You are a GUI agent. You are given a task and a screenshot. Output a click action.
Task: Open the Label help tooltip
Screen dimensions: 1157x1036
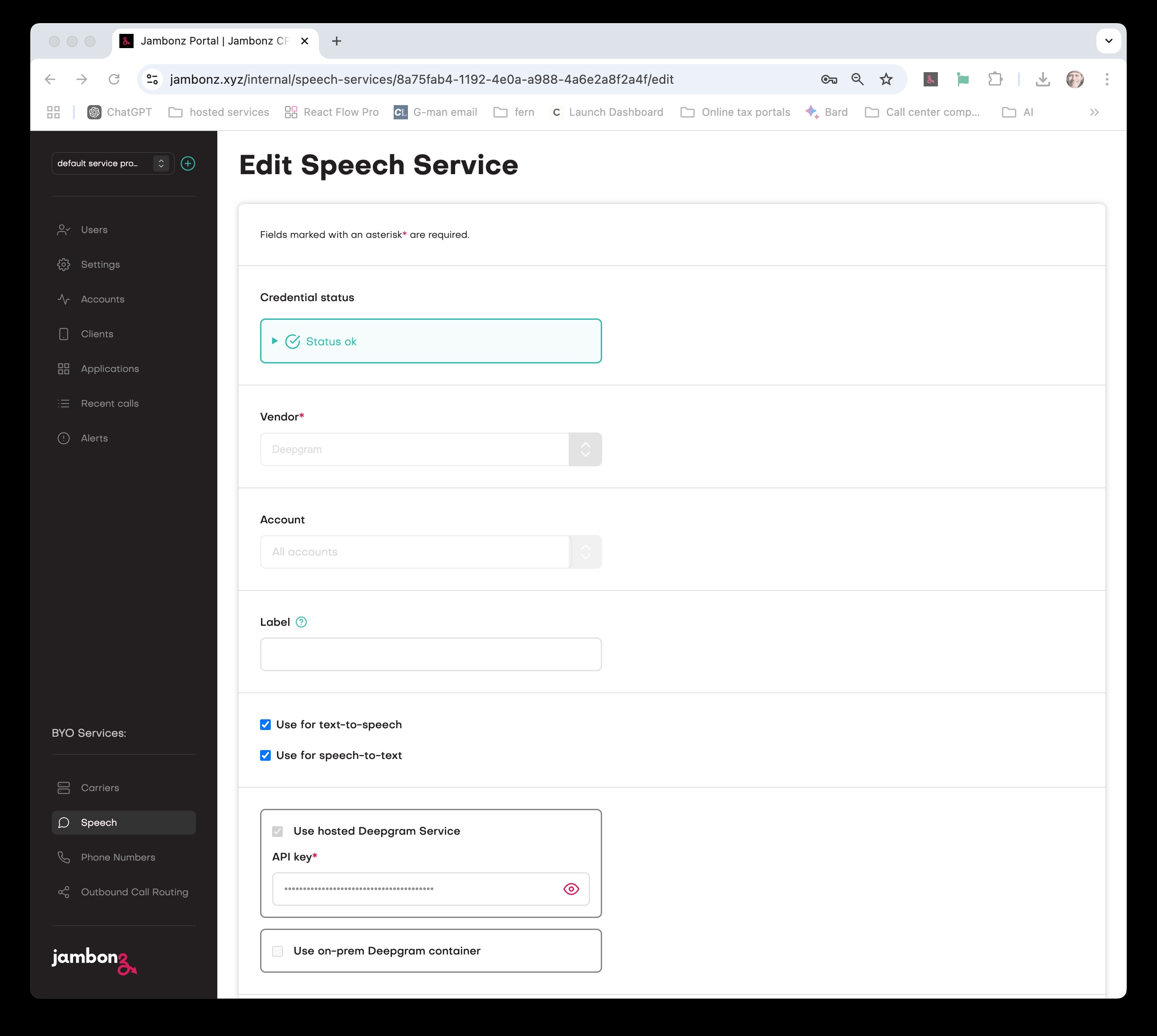click(301, 622)
